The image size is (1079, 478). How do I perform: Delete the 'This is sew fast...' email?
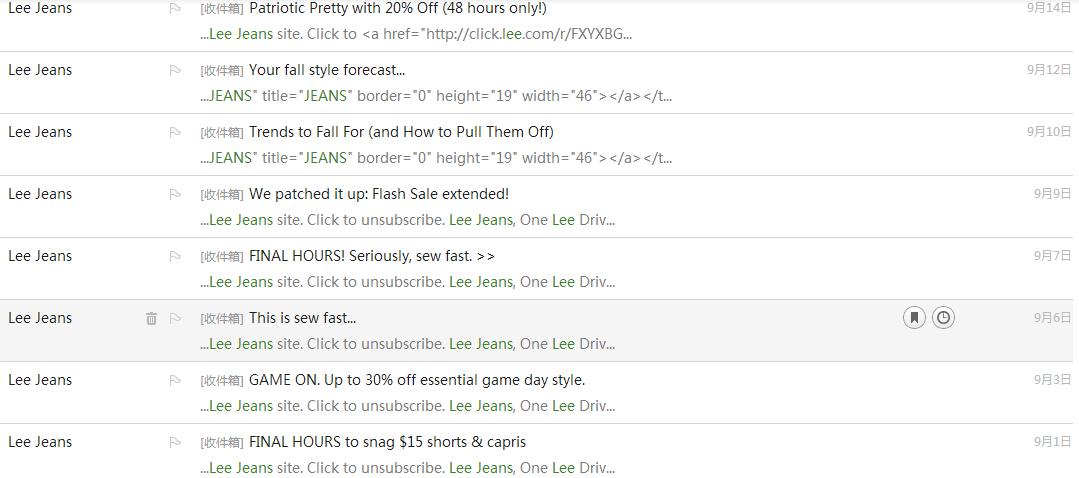click(x=151, y=318)
